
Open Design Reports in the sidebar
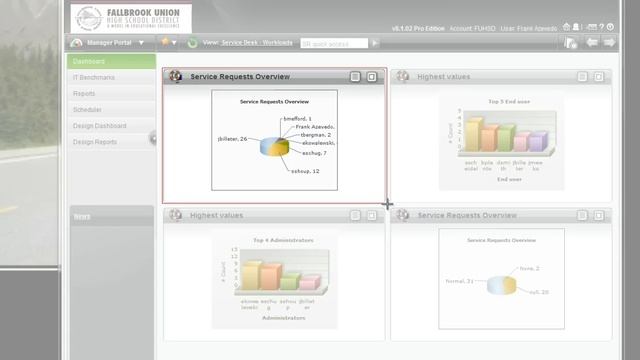(x=111, y=142)
